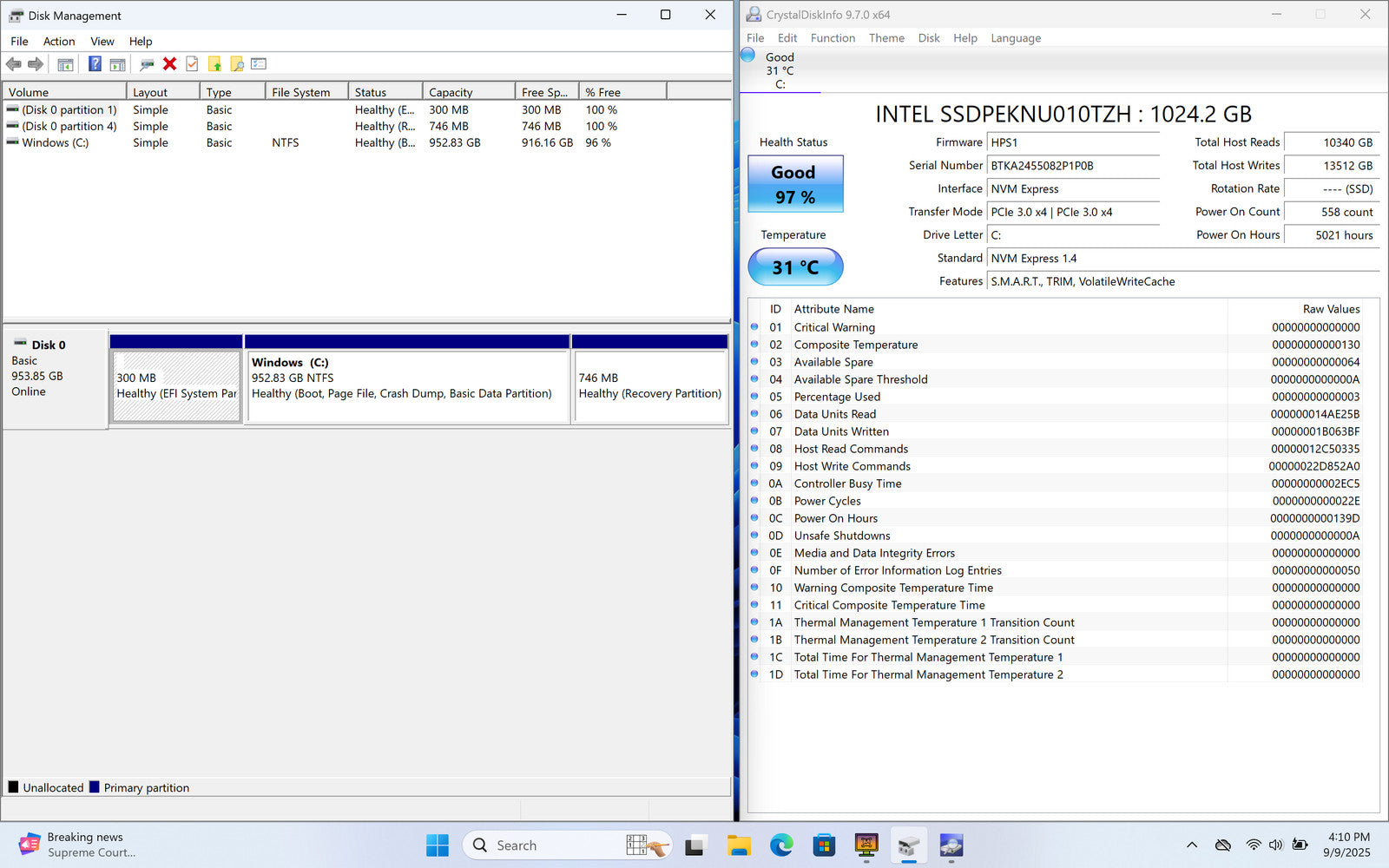This screenshot has height=868, width=1389.
Task: Click the checklist settings toolbar icon
Action: pos(259,64)
